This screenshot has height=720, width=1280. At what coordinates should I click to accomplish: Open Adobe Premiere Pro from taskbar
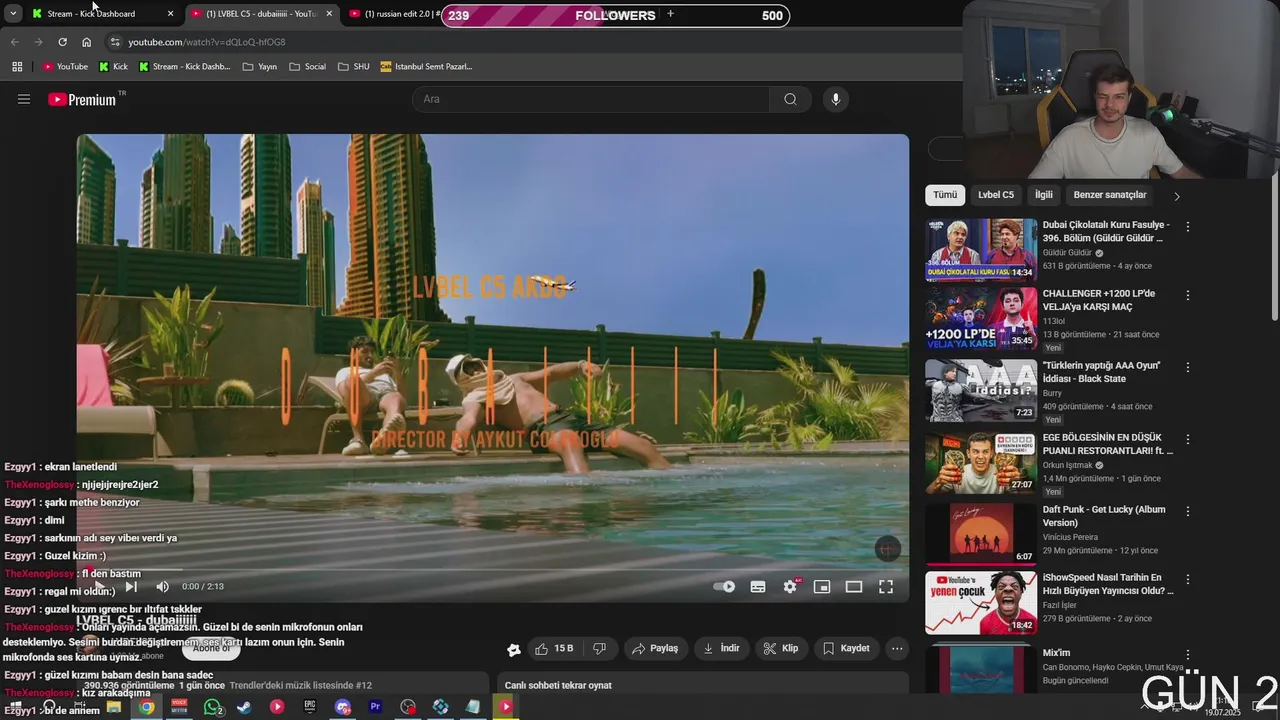tap(375, 707)
